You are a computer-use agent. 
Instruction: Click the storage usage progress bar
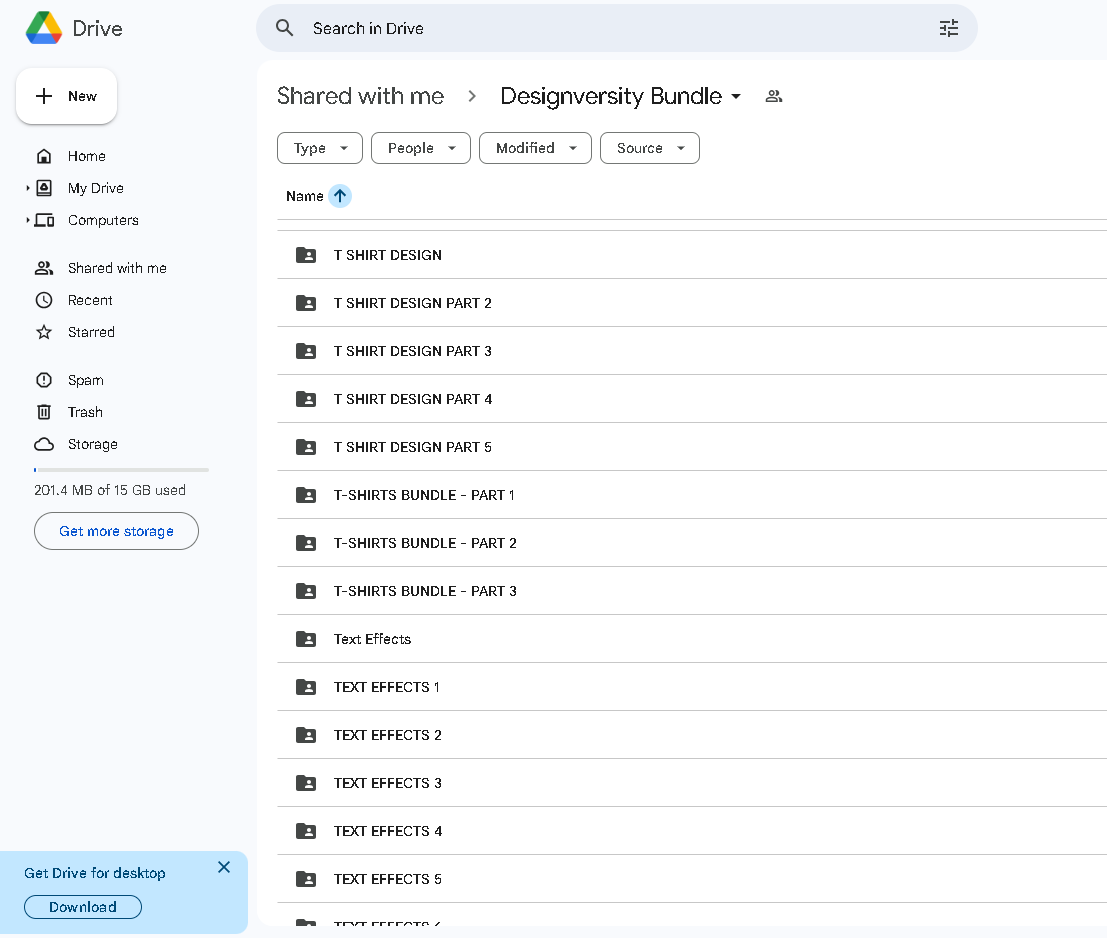coord(121,469)
